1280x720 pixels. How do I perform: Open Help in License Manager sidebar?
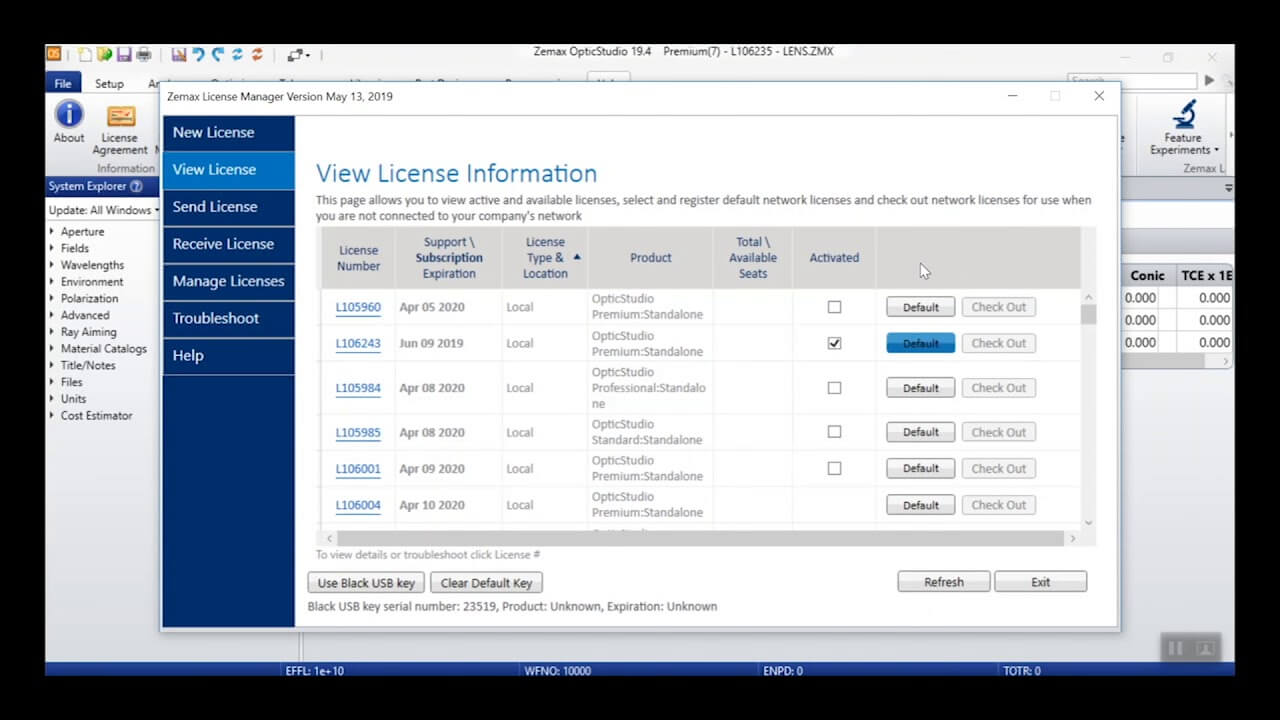tap(229, 355)
